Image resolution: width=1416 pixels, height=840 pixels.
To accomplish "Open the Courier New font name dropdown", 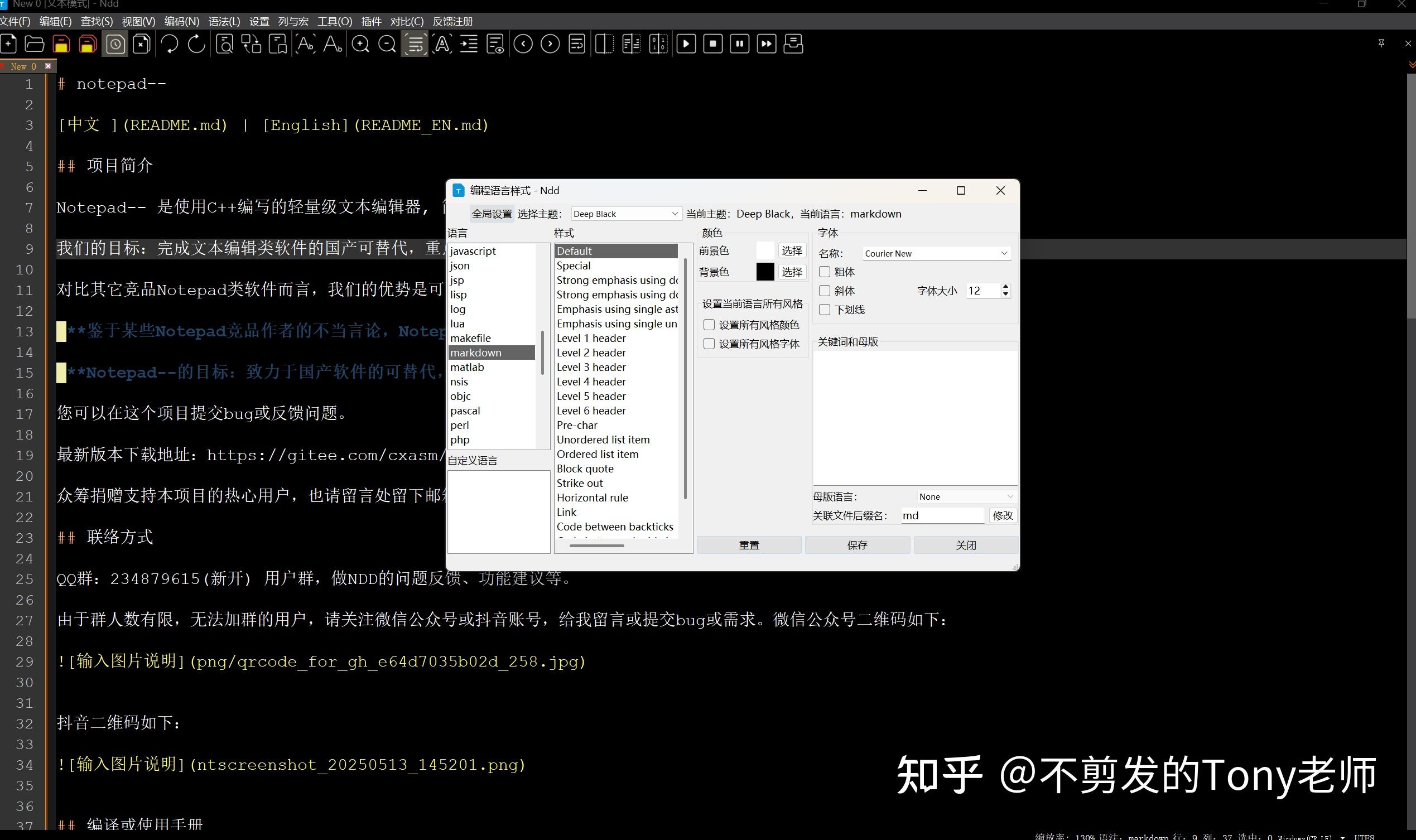I will click(937, 253).
